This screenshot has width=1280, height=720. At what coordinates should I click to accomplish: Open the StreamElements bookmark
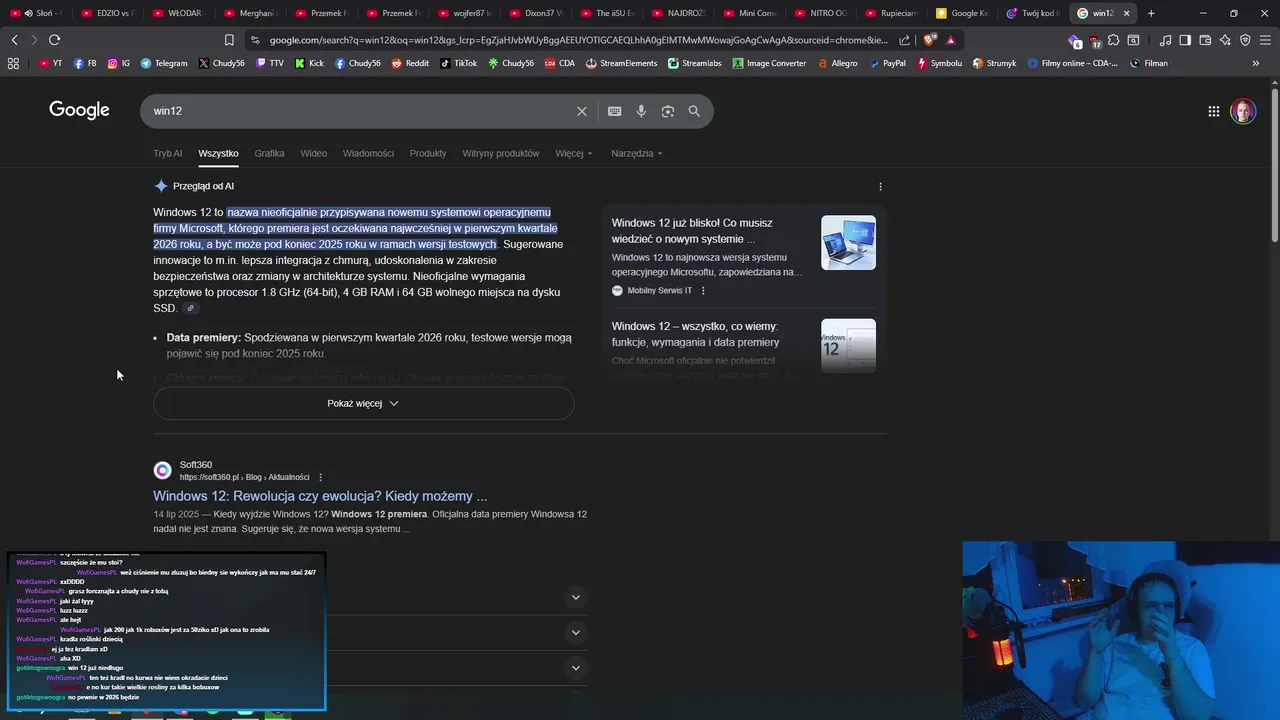[622, 63]
